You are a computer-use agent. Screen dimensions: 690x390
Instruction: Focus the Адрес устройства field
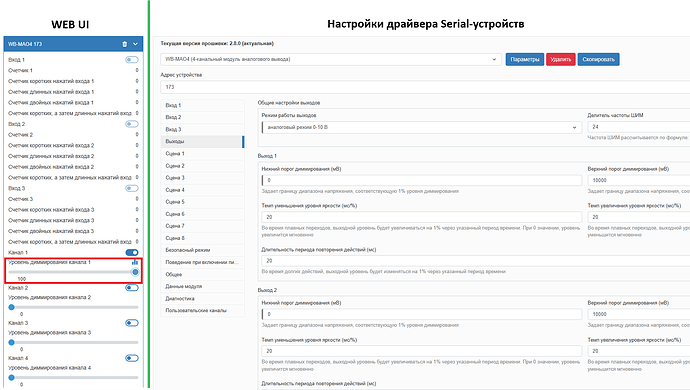pyautogui.click(x=425, y=87)
